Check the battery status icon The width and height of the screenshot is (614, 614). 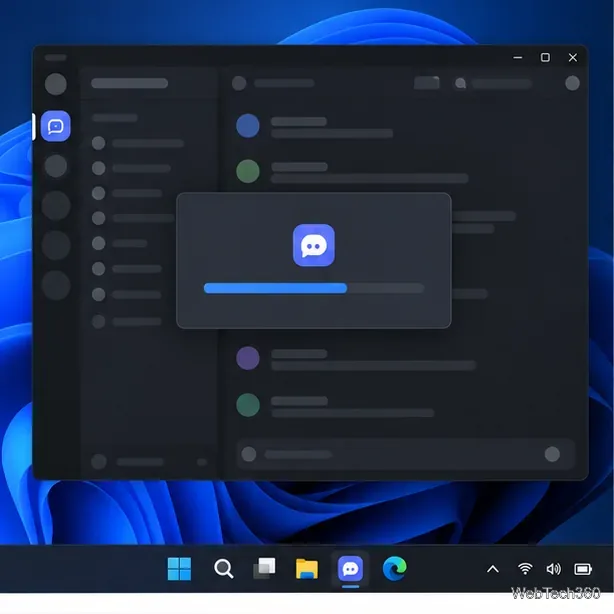coord(583,569)
